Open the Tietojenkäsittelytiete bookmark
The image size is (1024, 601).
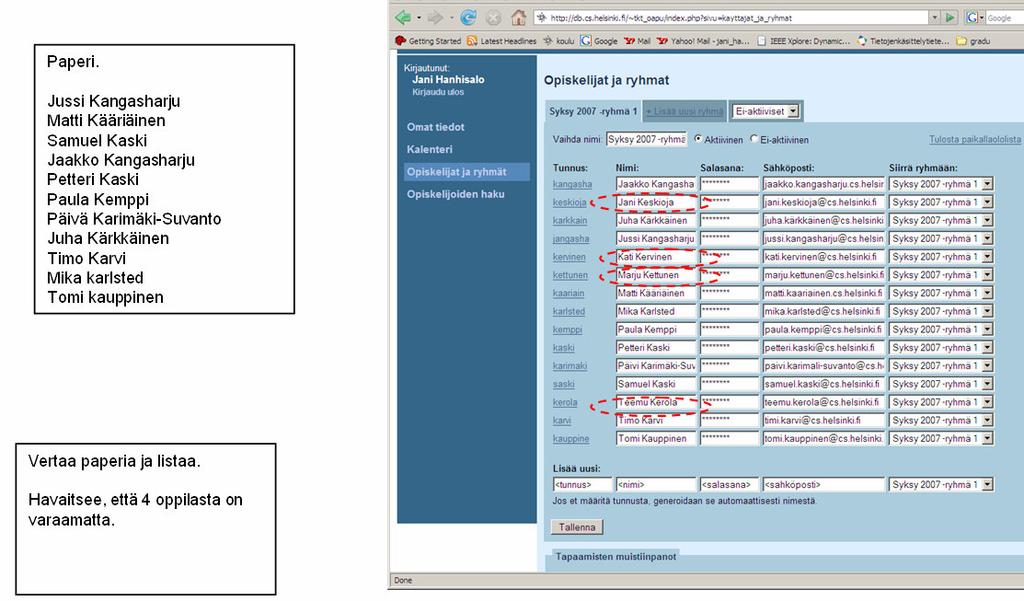[903, 41]
